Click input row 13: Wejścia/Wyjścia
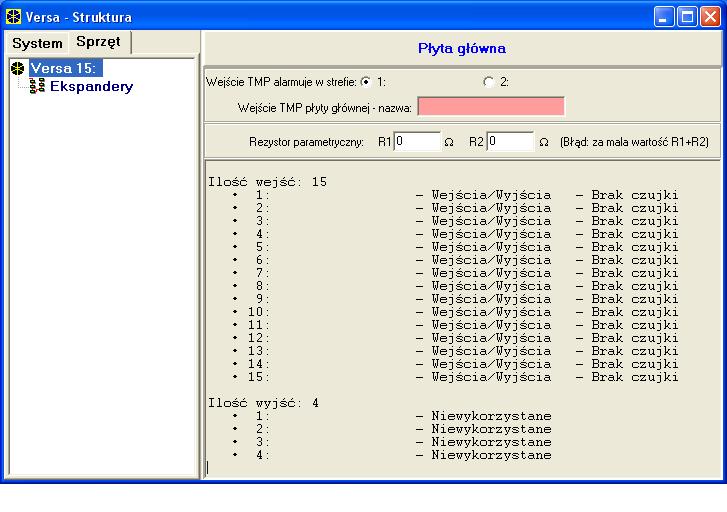 (491, 351)
